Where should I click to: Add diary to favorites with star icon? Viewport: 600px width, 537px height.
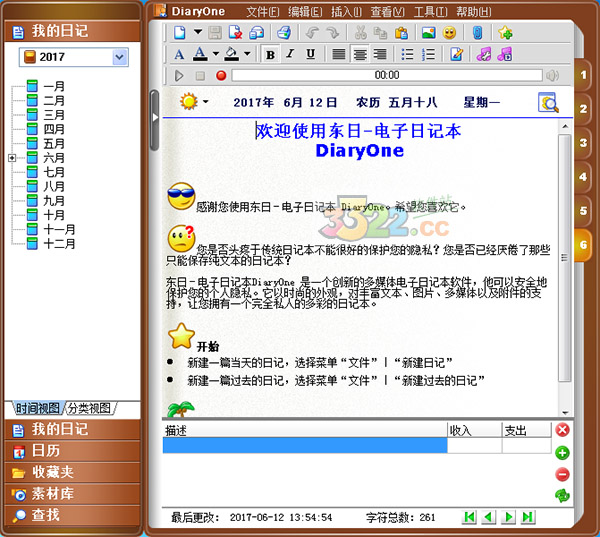coord(505,33)
